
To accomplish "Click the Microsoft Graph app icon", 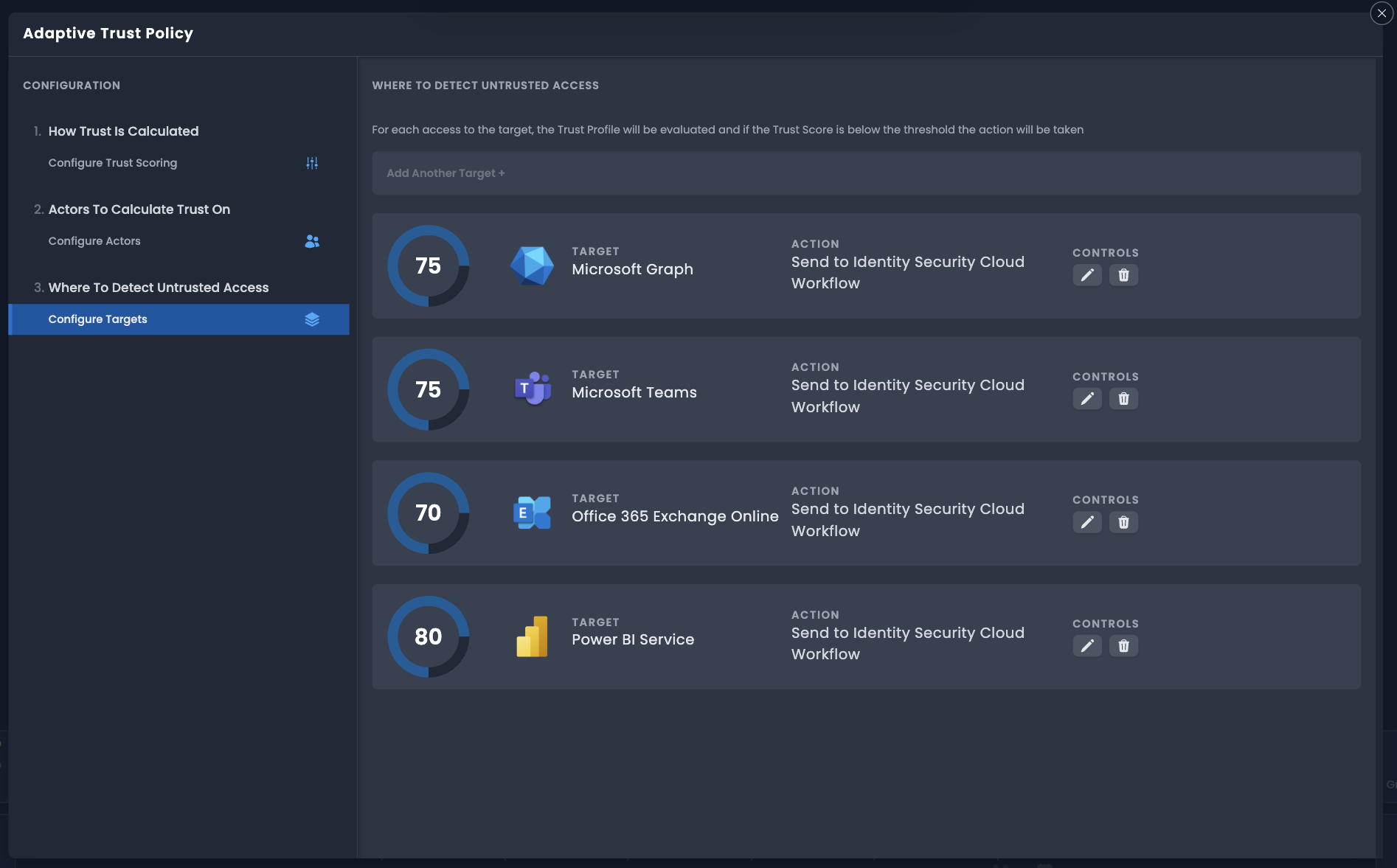I will pyautogui.click(x=532, y=265).
